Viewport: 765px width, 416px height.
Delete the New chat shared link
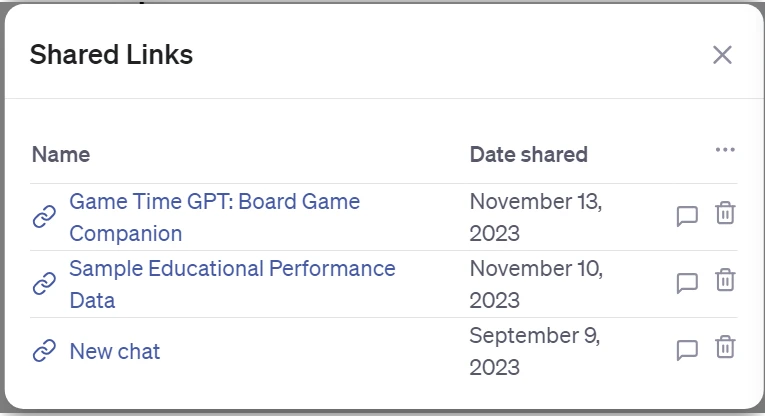(x=725, y=347)
